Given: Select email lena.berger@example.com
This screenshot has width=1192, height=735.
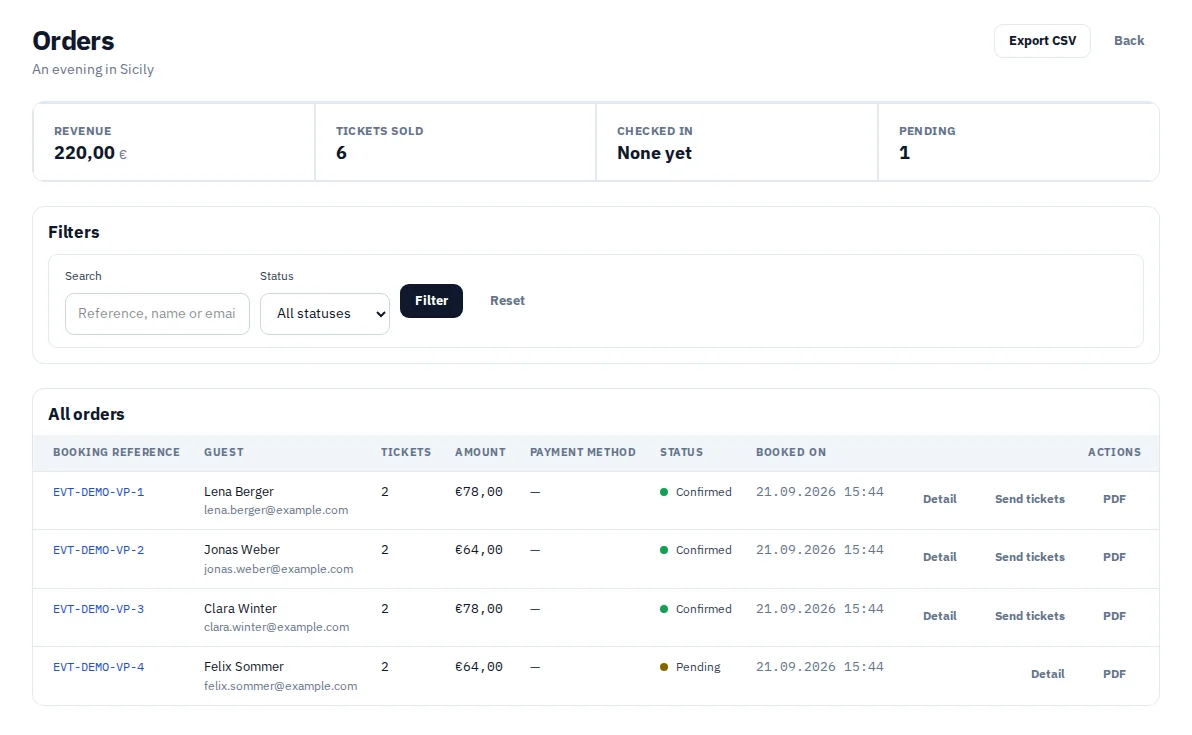Looking at the screenshot, I should (276, 510).
